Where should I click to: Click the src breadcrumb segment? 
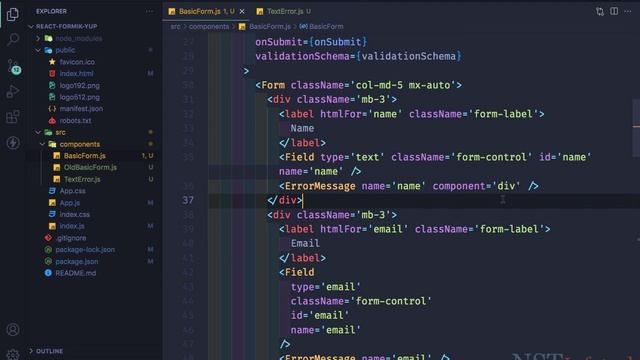coord(175,27)
